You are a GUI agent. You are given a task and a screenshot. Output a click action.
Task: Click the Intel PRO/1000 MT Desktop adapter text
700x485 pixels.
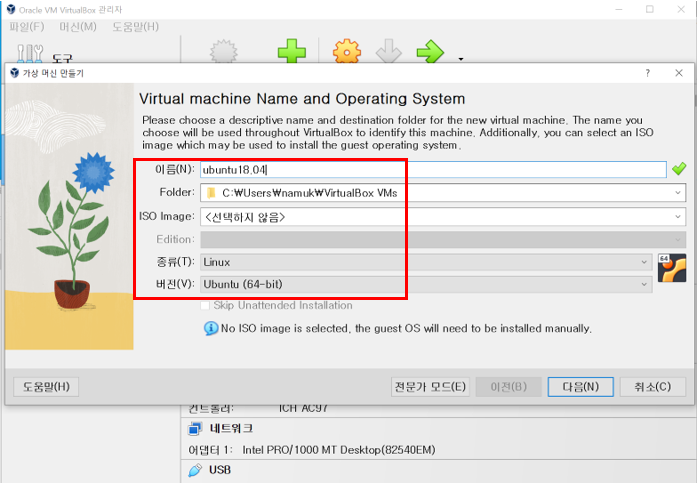click(x=338, y=450)
